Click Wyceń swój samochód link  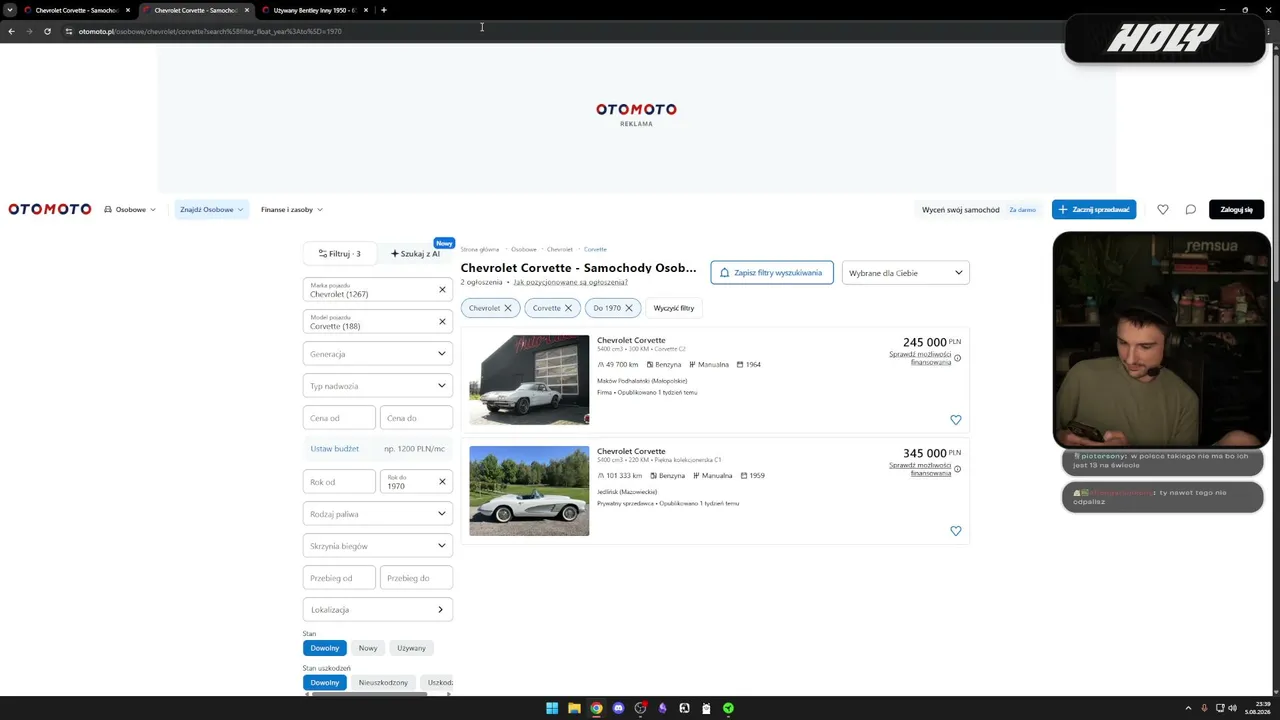point(960,210)
